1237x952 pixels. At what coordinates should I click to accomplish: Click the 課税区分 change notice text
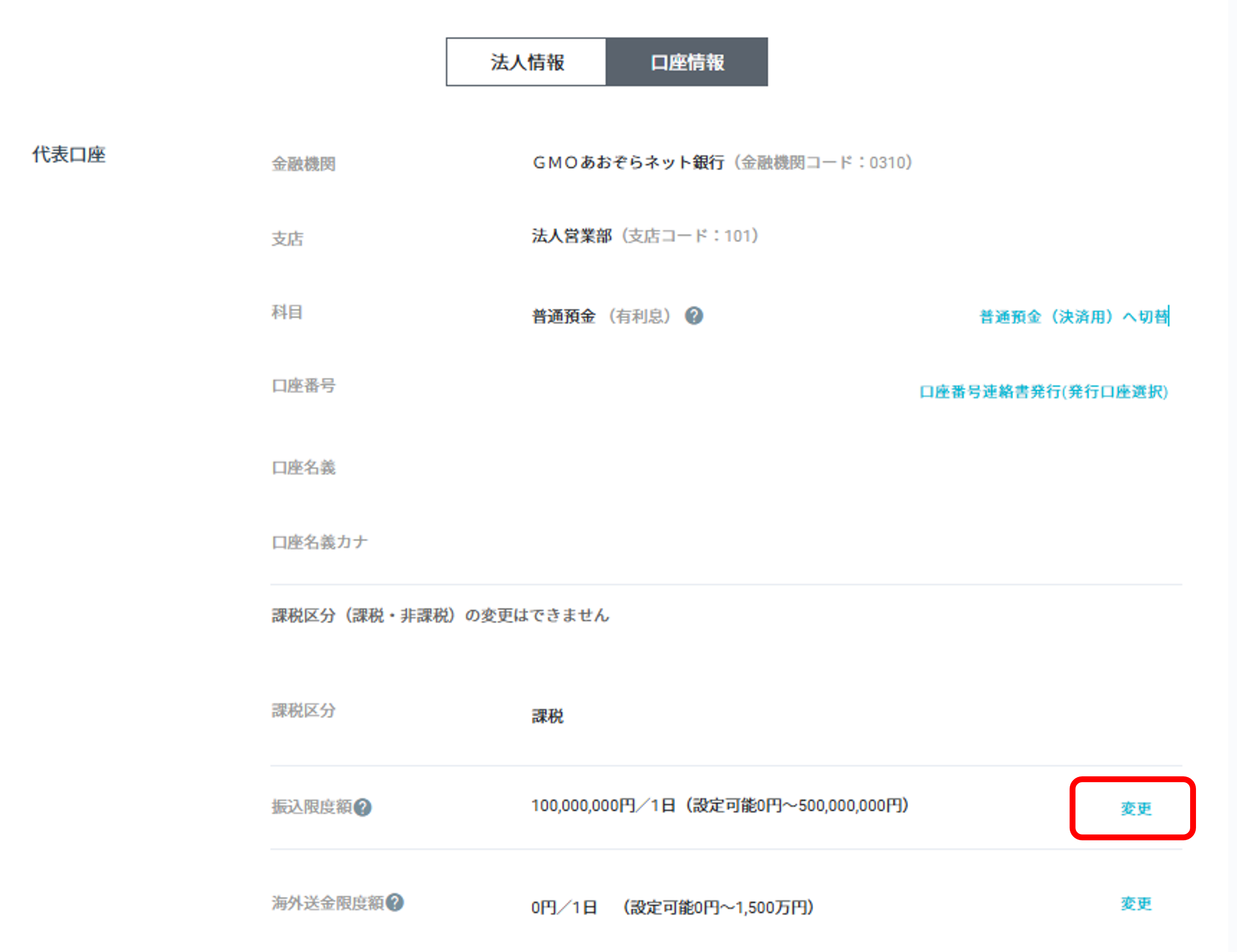tap(440, 615)
